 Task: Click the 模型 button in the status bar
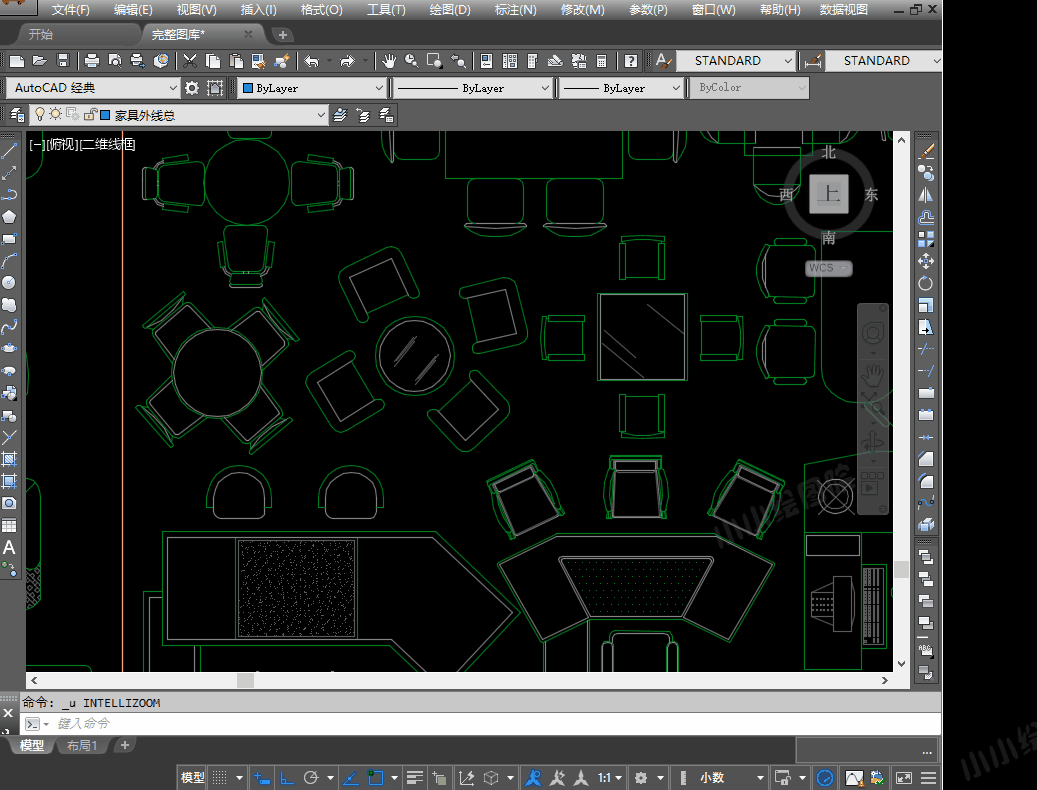(192, 778)
